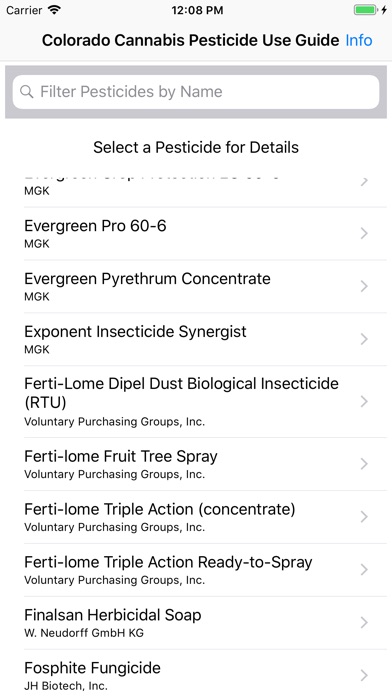Focus the Filter Pesticides by Name field
The height and width of the screenshot is (696, 392).
[x=196, y=92]
